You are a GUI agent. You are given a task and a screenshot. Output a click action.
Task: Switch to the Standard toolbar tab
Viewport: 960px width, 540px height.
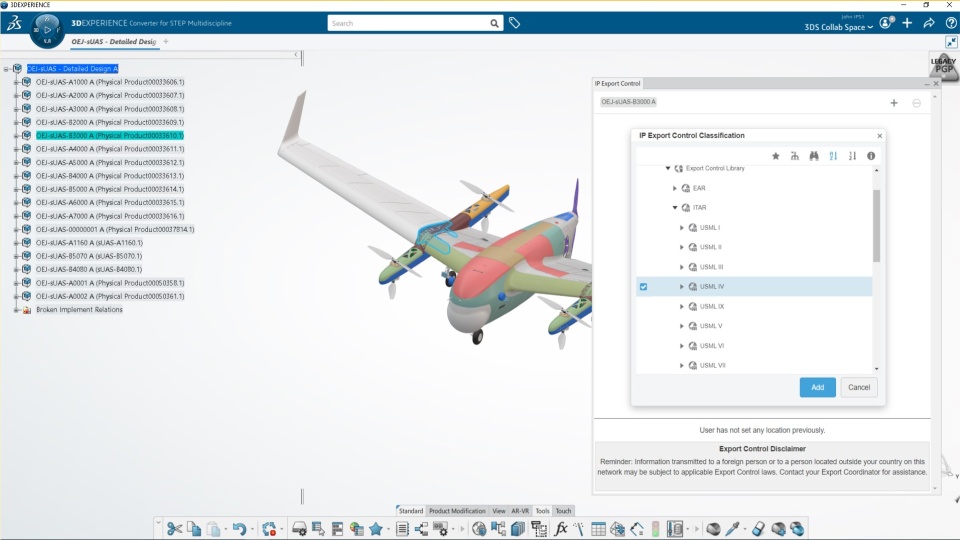point(410,511)
